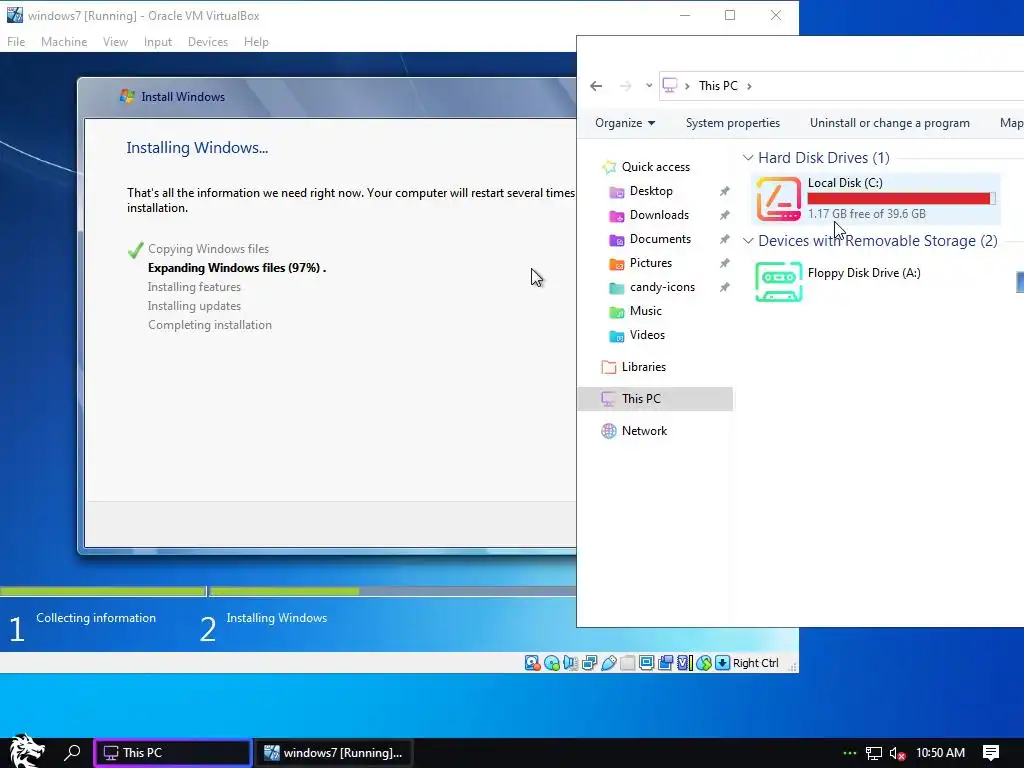The height and width of the screenshot is (768, 1024).
Task: Collapse the Hard Disk Drives group
Action: pos(748,157)
